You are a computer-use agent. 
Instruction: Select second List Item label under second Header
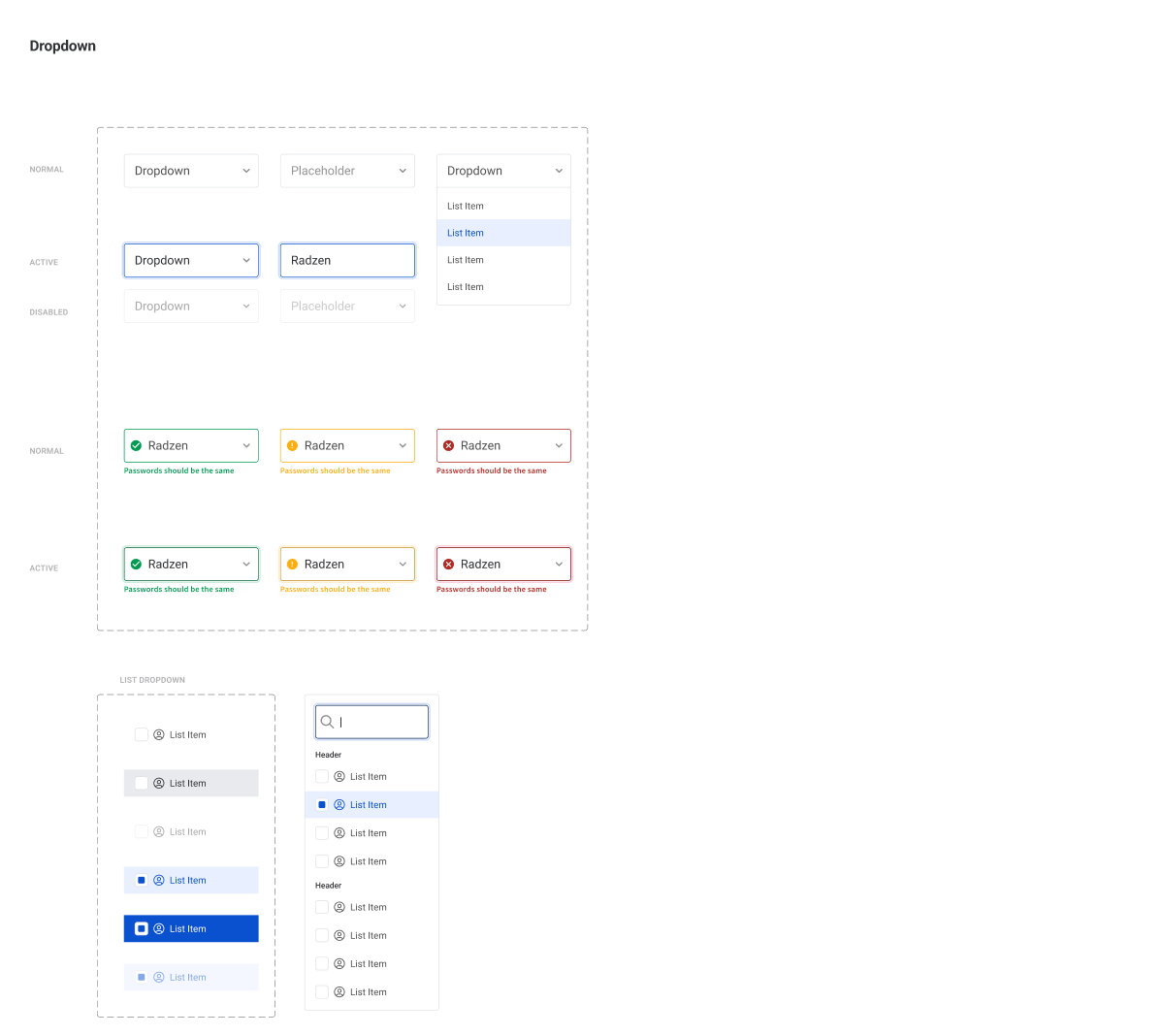click(369, 935)
